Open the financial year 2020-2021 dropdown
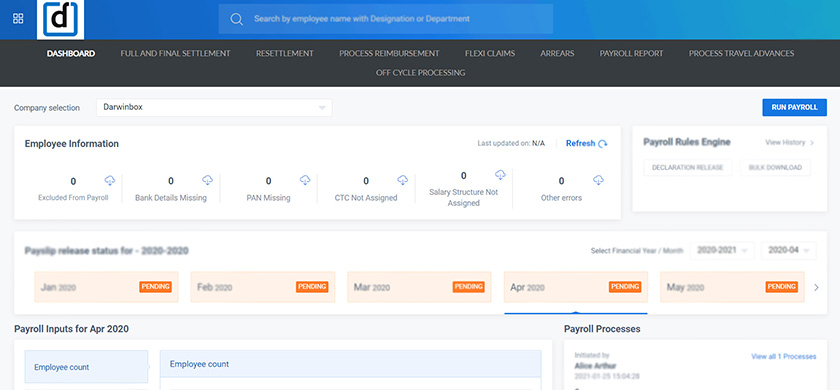840x390 pixels. coord(722,250)
